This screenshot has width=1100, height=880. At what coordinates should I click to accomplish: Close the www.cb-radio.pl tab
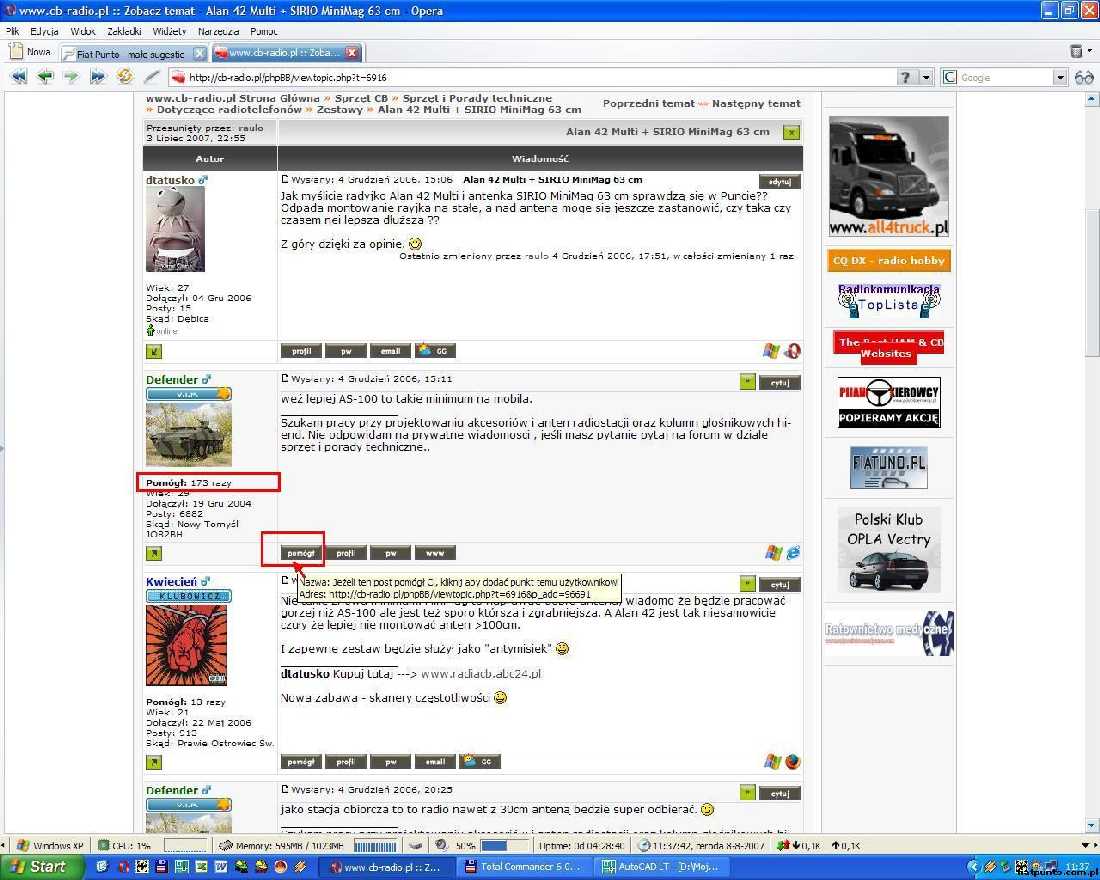(352, 53)
